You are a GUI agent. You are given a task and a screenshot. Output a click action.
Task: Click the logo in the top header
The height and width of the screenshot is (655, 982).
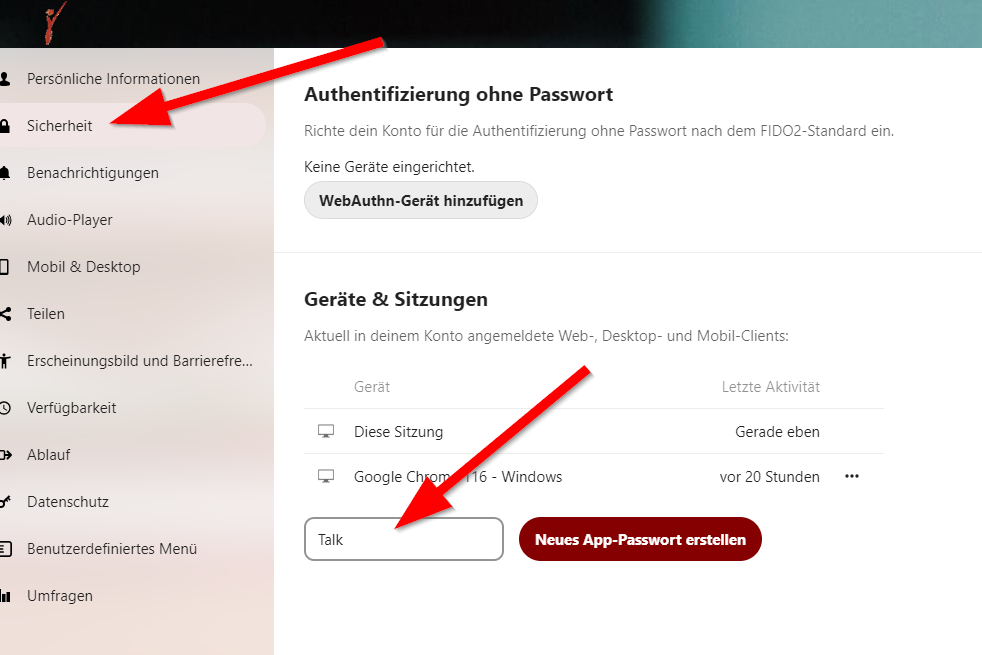[x=55, y=23]
